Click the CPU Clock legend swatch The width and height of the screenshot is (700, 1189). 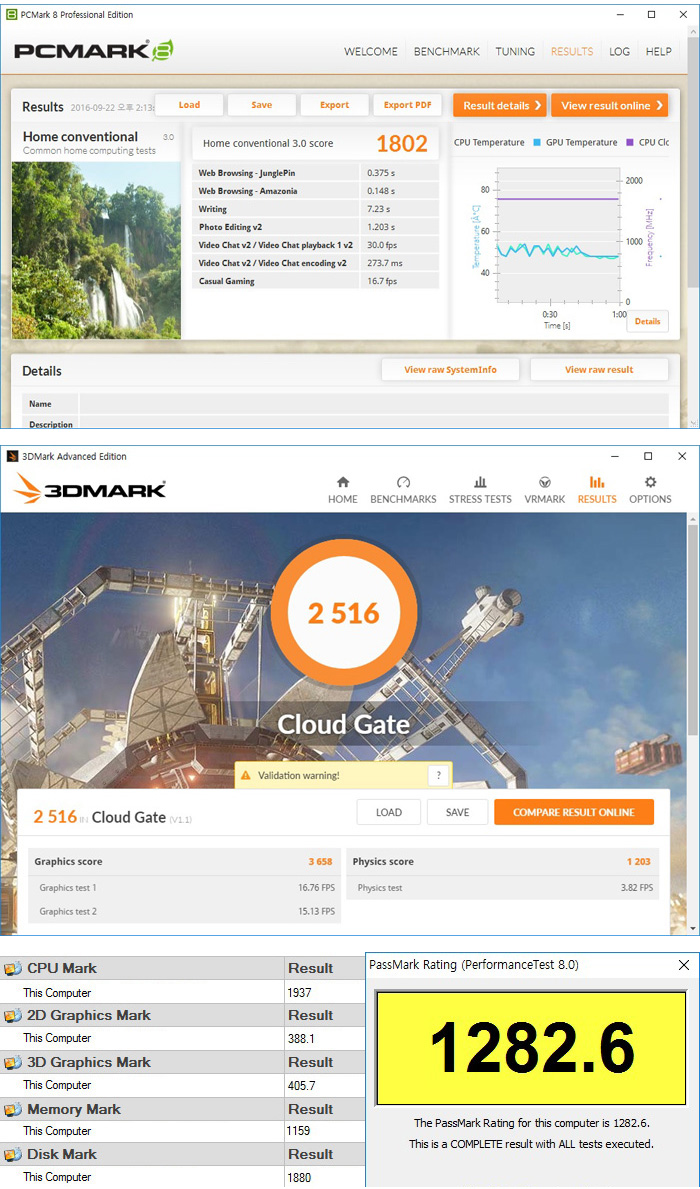[630, 143]
